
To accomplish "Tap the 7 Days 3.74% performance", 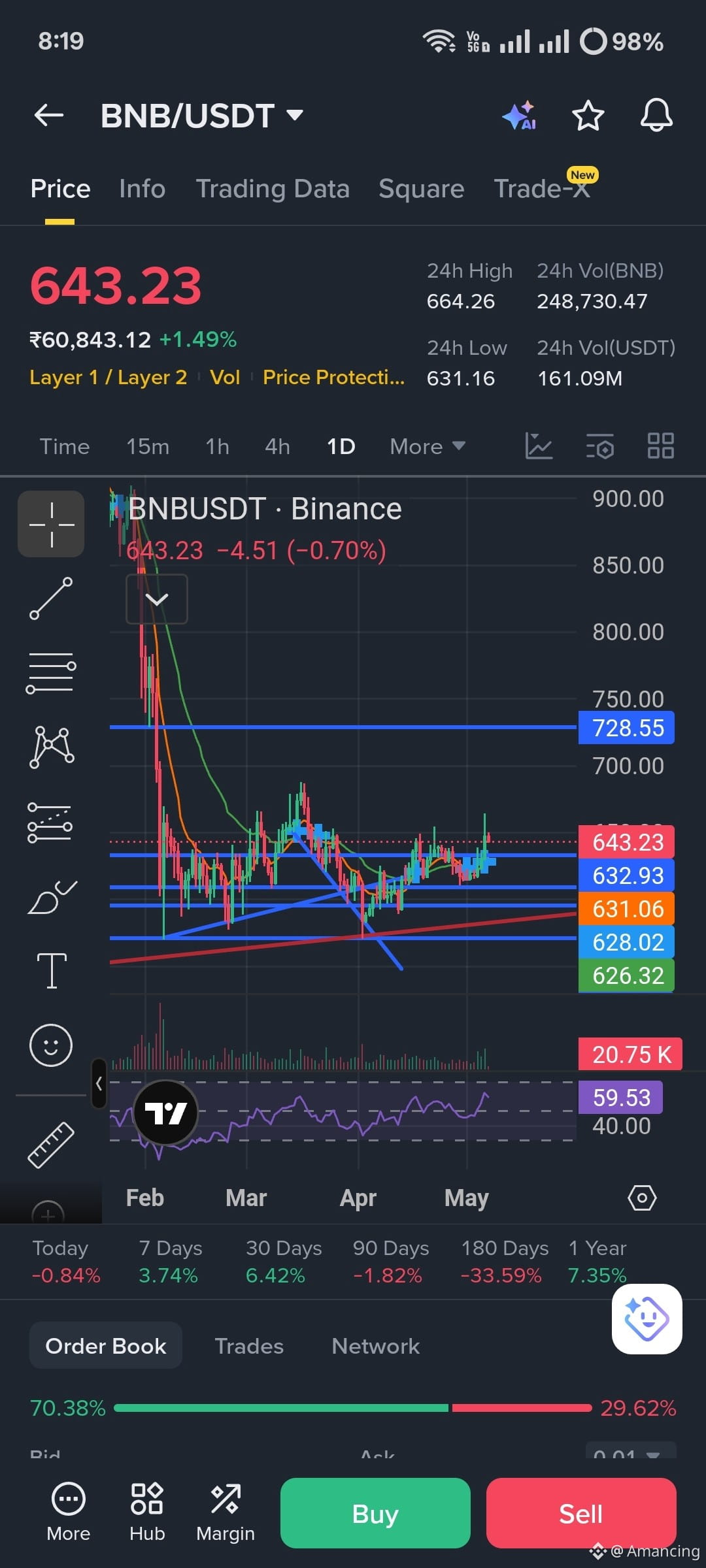I will pyautogui.click(x=170, y=1262).
